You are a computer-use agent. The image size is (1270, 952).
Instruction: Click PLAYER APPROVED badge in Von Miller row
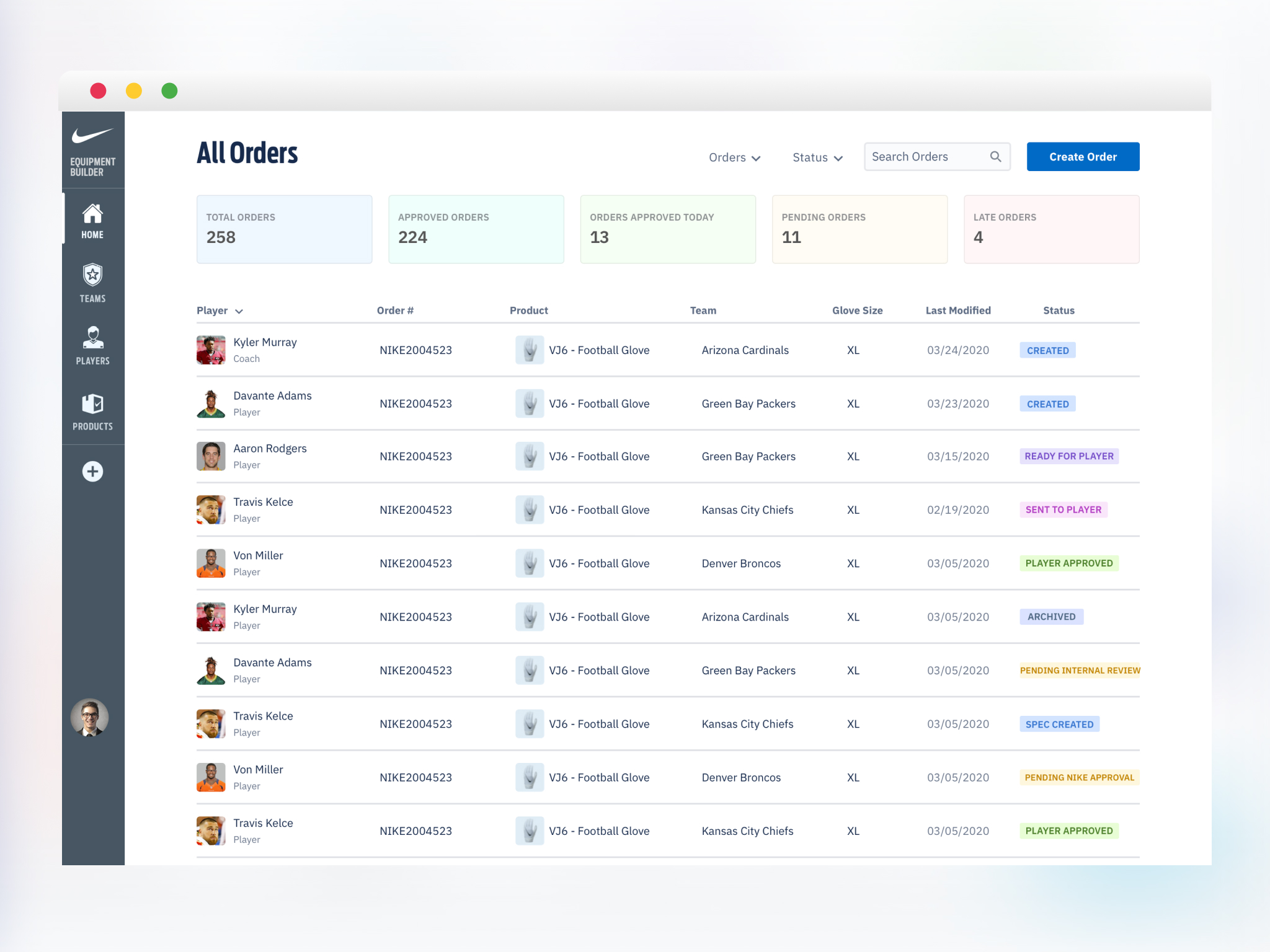click(x=1068, y=563)
